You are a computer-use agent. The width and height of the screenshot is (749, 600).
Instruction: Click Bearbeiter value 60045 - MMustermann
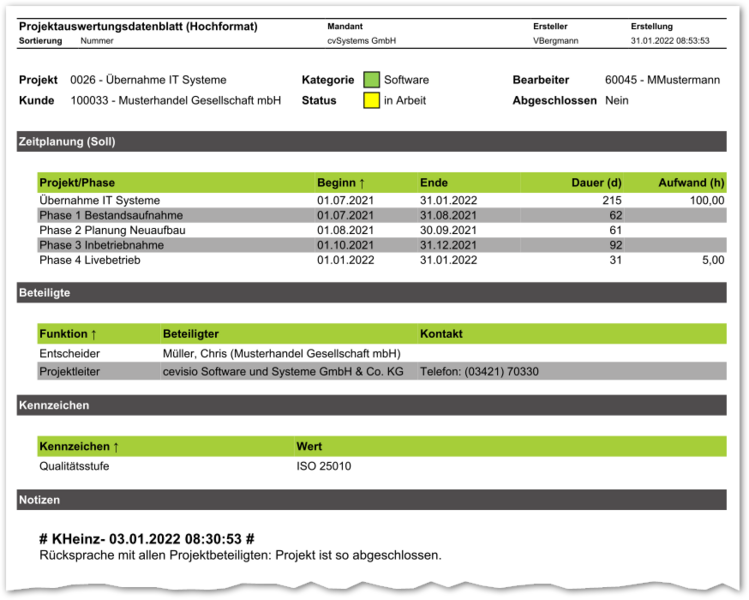(662, 80)
